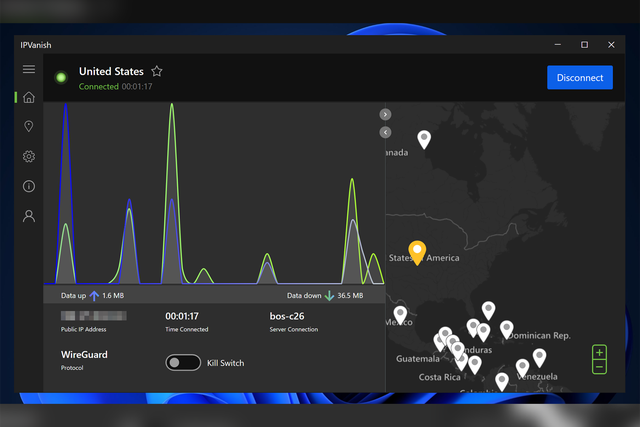Click the WireGuard protocol label
The image size is (640, 427).
84,354
